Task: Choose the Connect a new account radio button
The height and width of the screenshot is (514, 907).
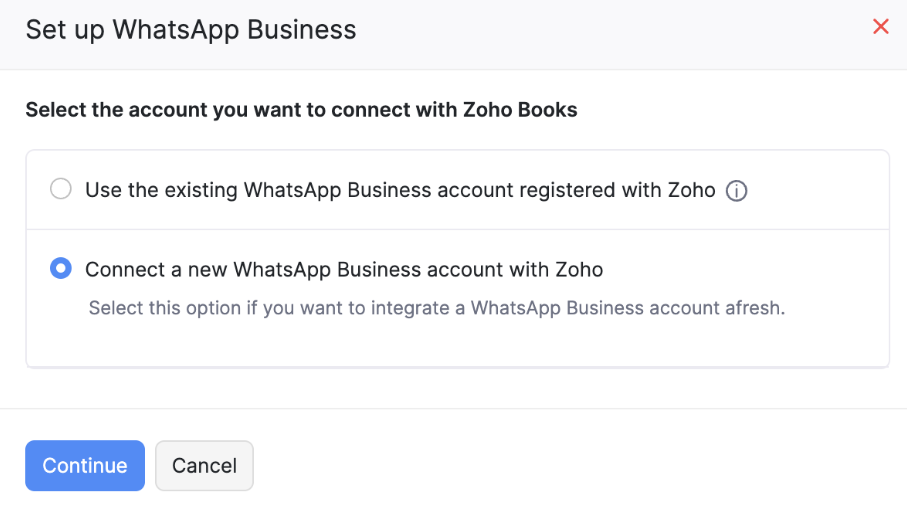Action: [x=61, y=269]
